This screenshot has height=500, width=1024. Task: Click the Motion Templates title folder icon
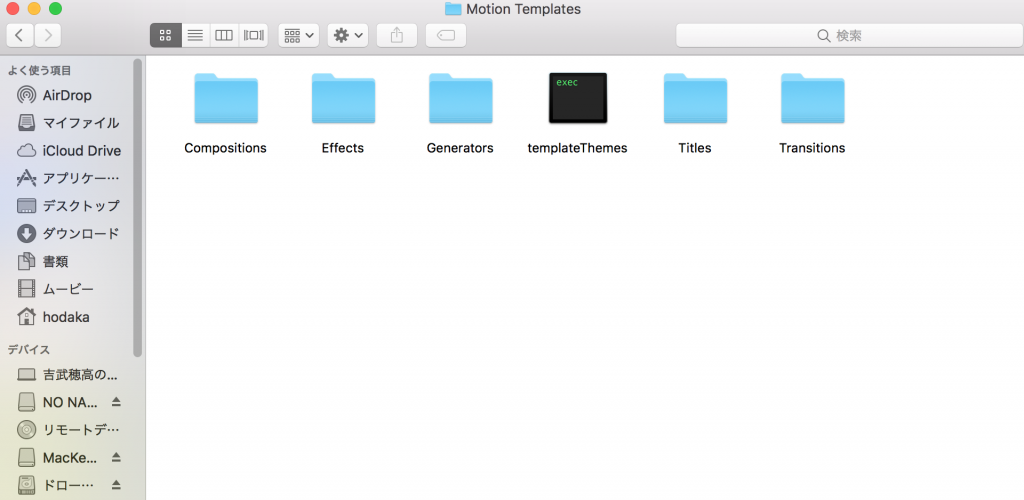pos(453,9)
